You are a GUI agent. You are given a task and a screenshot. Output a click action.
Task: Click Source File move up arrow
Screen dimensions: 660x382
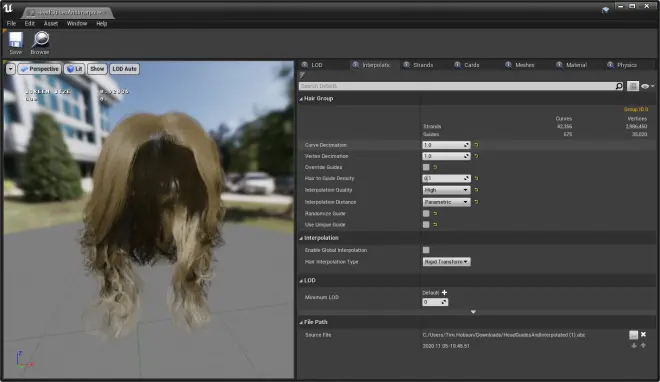[x=643, y=346]
